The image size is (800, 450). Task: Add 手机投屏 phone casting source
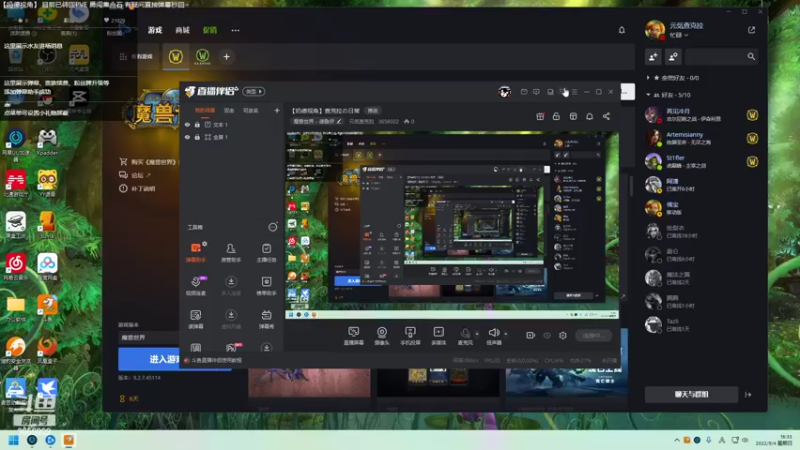point(410,336)
